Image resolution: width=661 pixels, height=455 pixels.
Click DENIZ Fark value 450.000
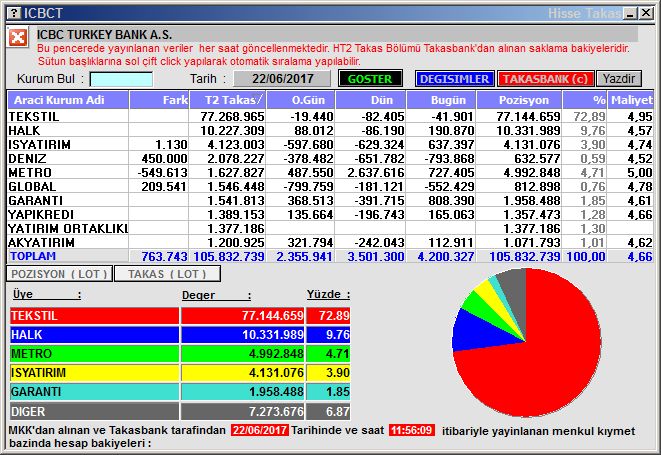click(x=164, y=159)
